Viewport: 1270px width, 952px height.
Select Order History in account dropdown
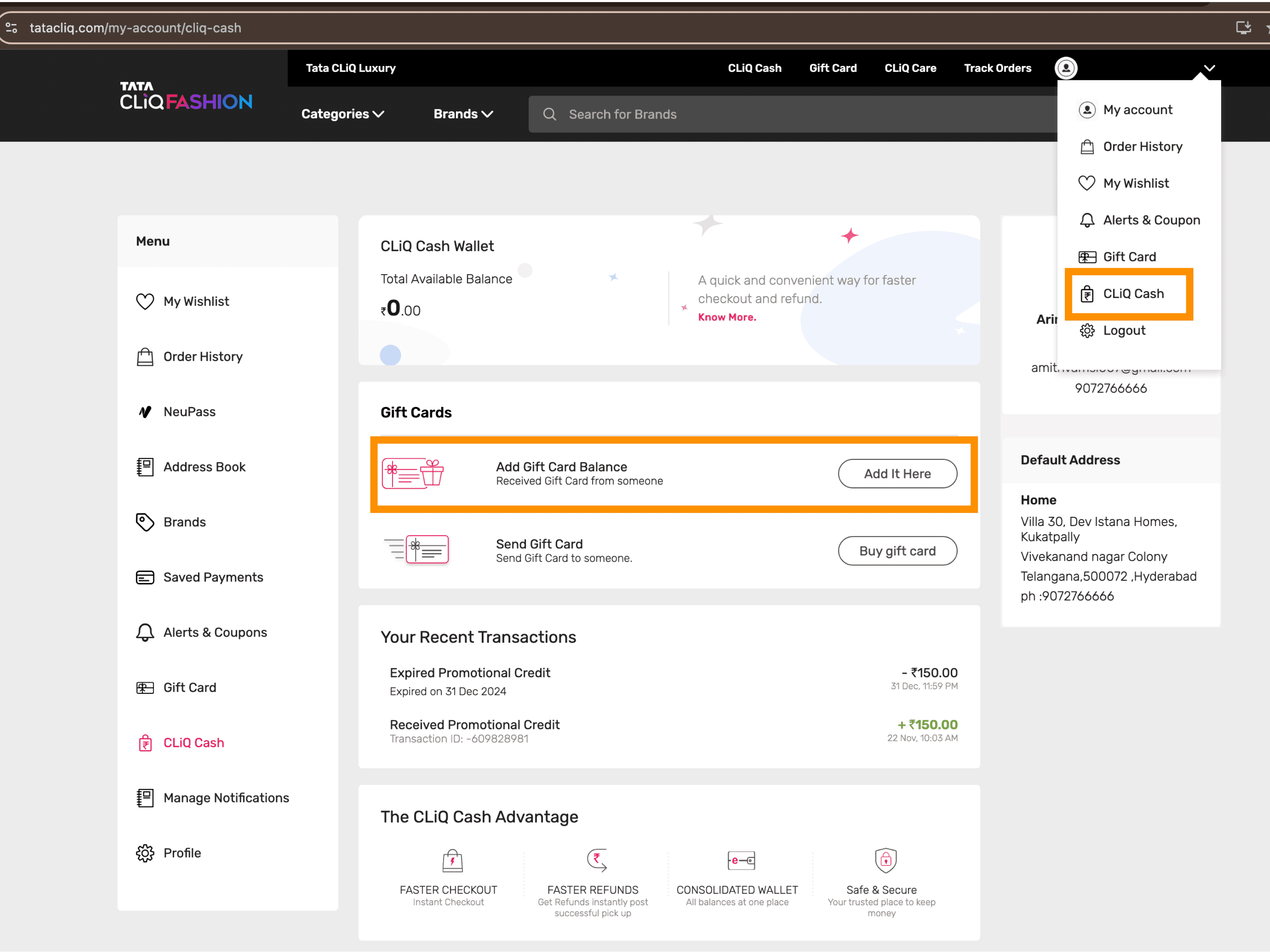click(x=1143, y=147)
